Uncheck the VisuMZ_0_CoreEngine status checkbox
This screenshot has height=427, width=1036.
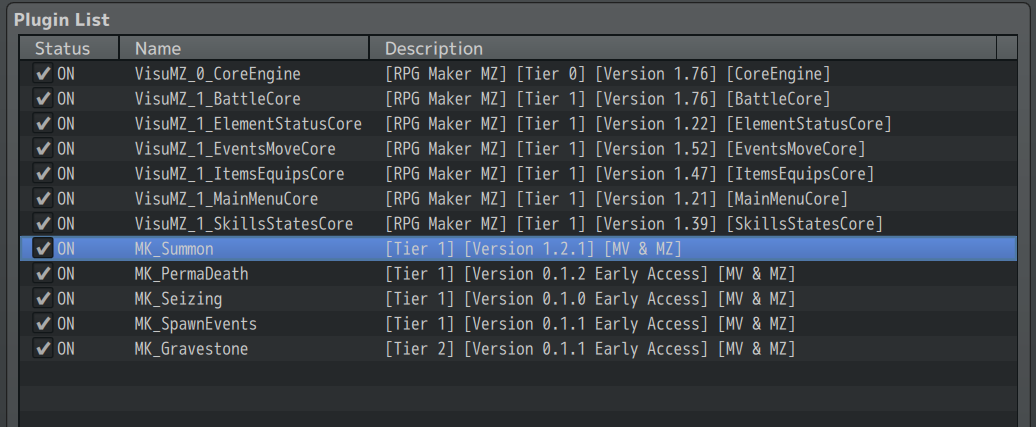43,74
